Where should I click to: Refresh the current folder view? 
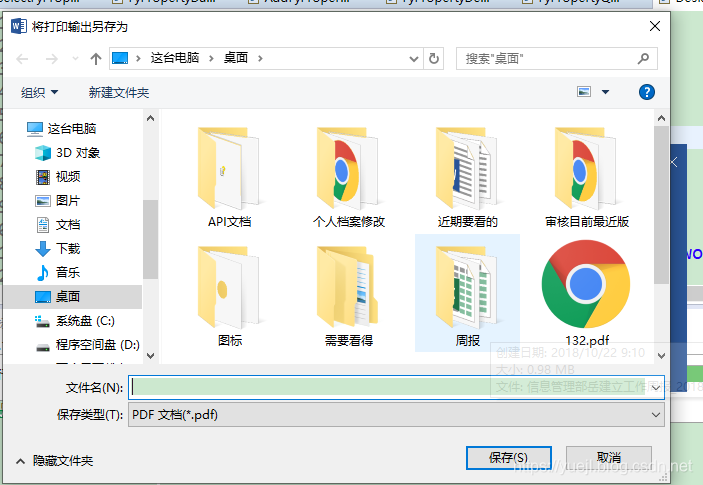click(434, 59)
